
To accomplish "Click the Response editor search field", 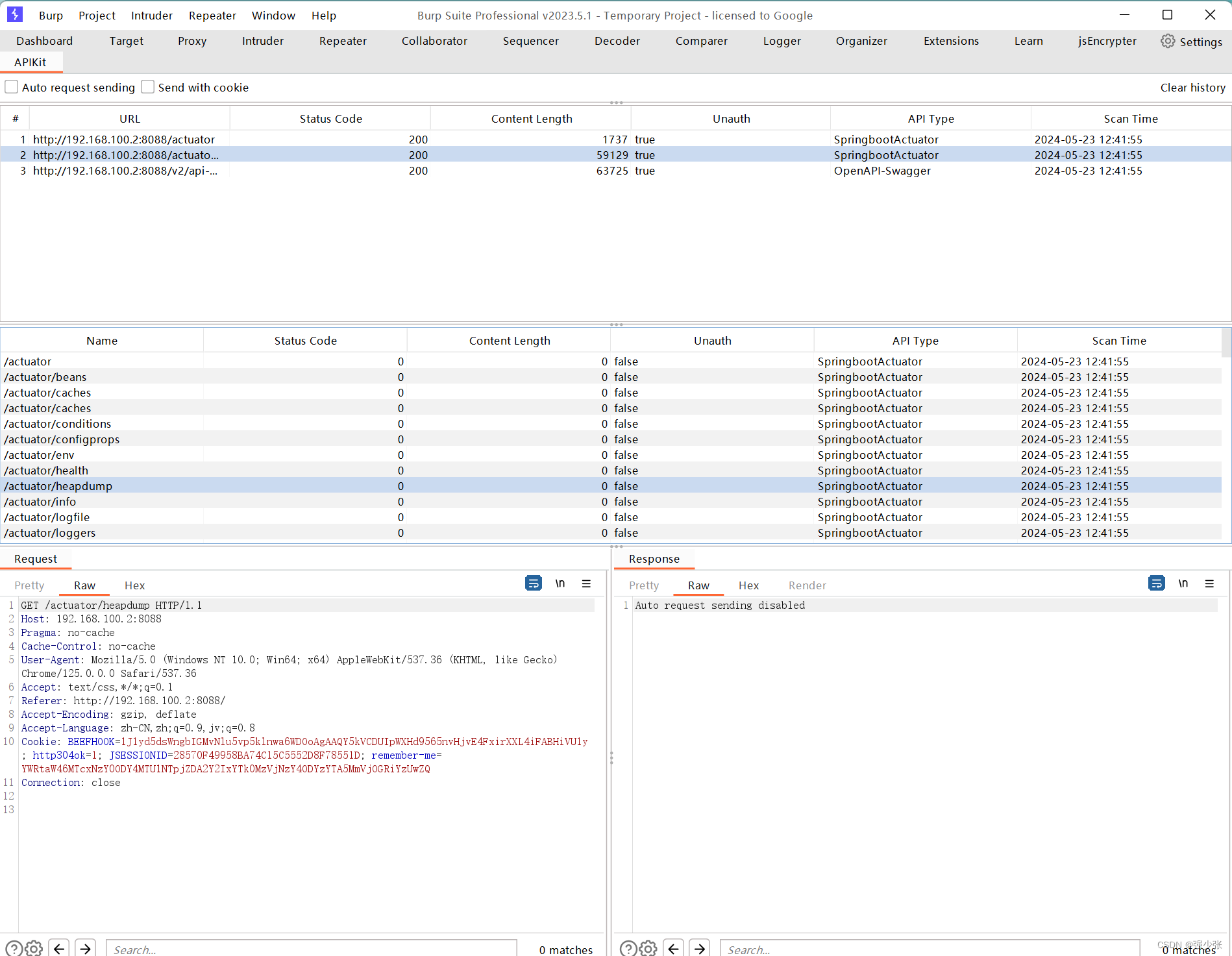I will (930, 948).
